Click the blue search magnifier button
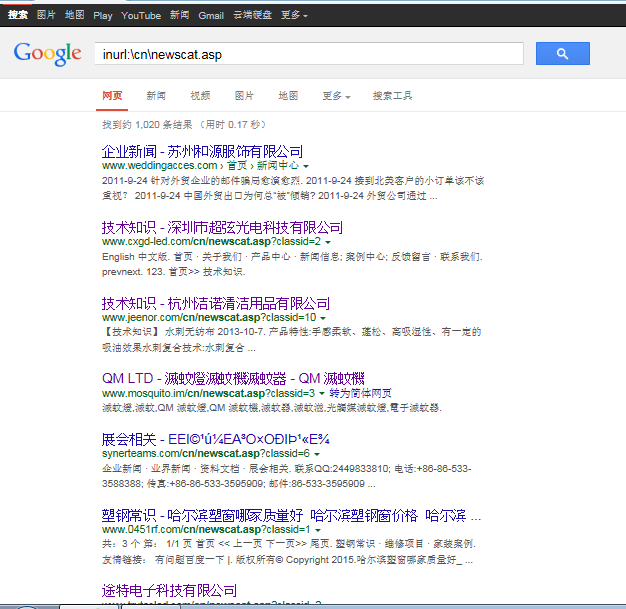Screen dimensions: 626x609 [x=563, y=54]
